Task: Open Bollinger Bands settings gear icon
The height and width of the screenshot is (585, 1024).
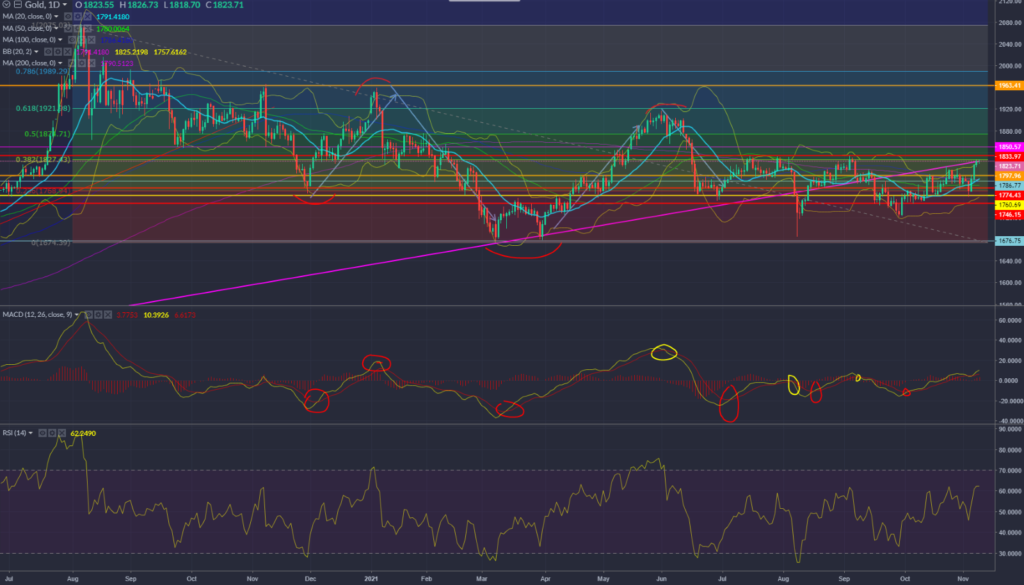Action: pyautogui.click(x=58, y=52)
